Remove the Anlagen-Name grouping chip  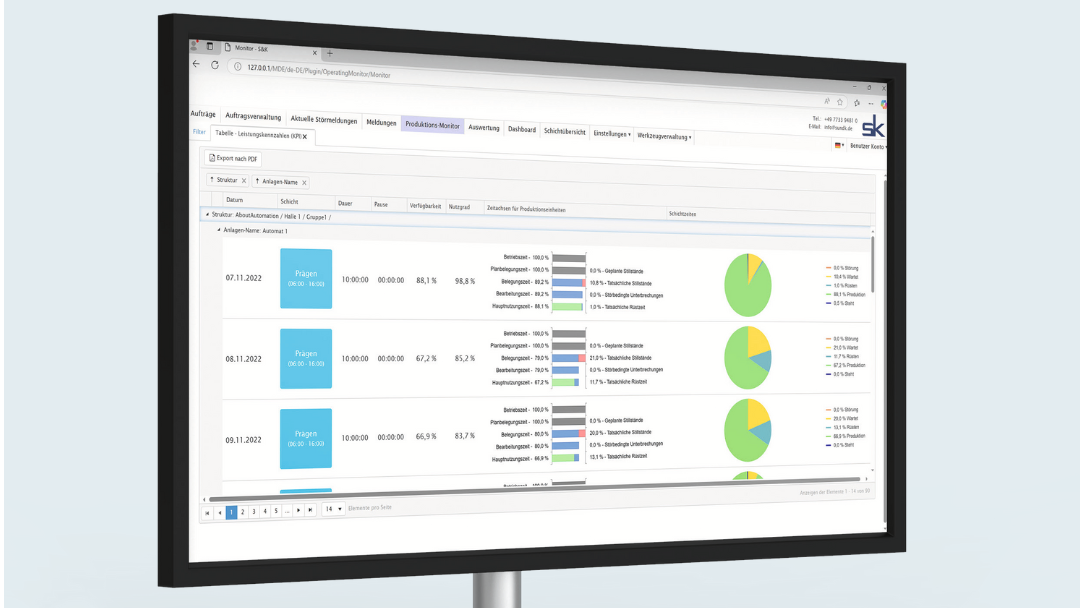click(304, 183)
